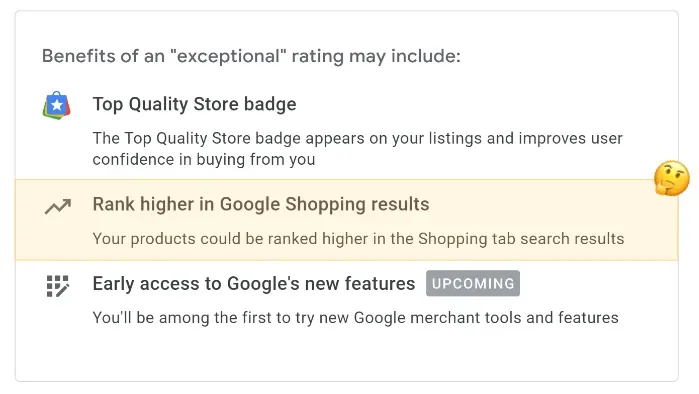The height and width of the screenshot is (394, 699).
Task: Select the Rank higher in Google Shopping results heading
Action: [x=261, y=205]
